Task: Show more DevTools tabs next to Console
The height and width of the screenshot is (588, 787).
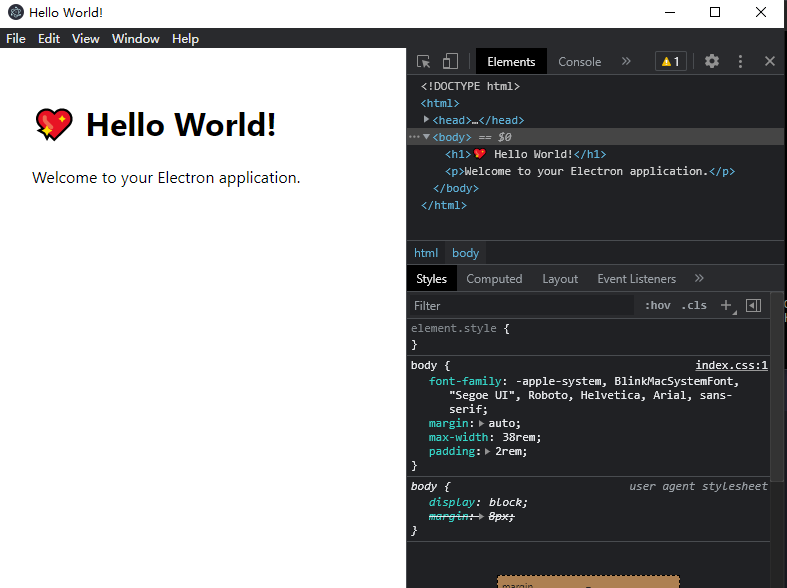Action: (x=626, y=61)
